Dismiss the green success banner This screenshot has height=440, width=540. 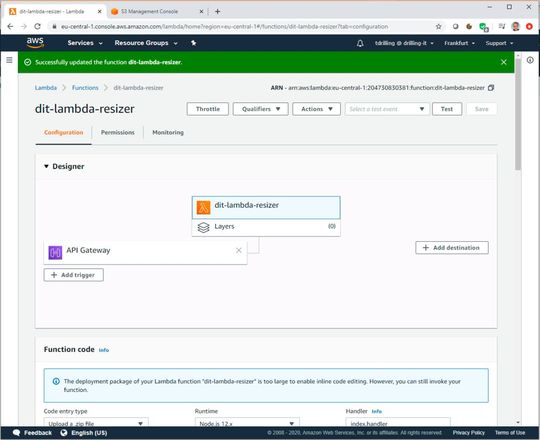[503, 62]
